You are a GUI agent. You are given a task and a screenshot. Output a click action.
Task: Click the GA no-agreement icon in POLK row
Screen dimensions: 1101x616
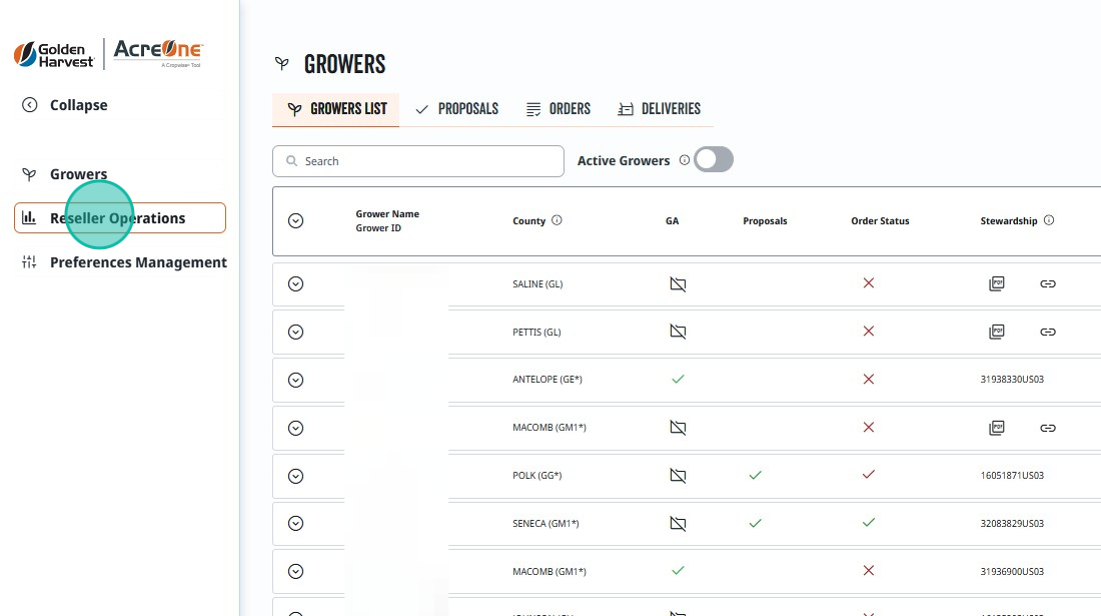coord(678,476)
